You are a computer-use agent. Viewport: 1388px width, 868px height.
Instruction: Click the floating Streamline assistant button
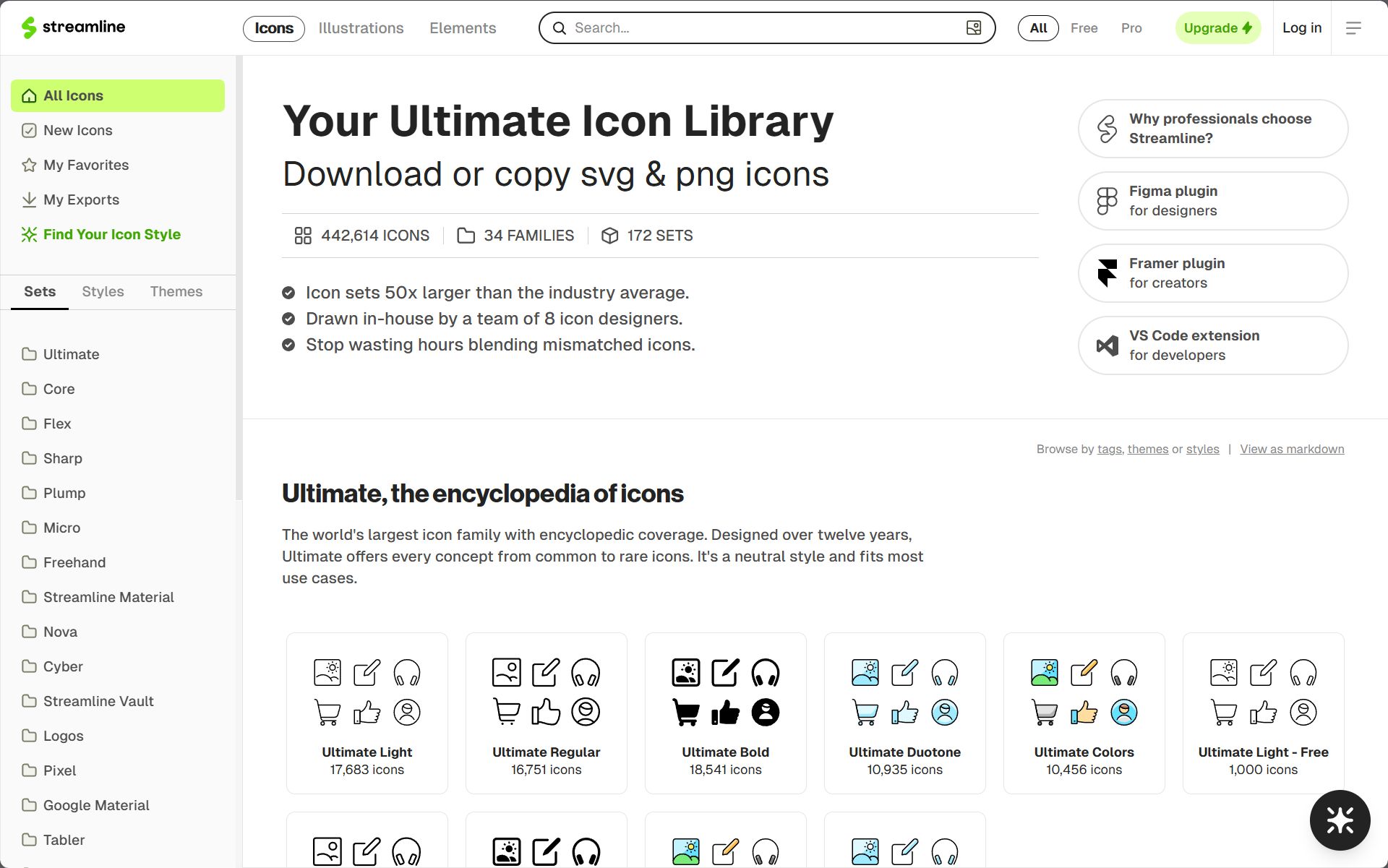click(1340, 820)
